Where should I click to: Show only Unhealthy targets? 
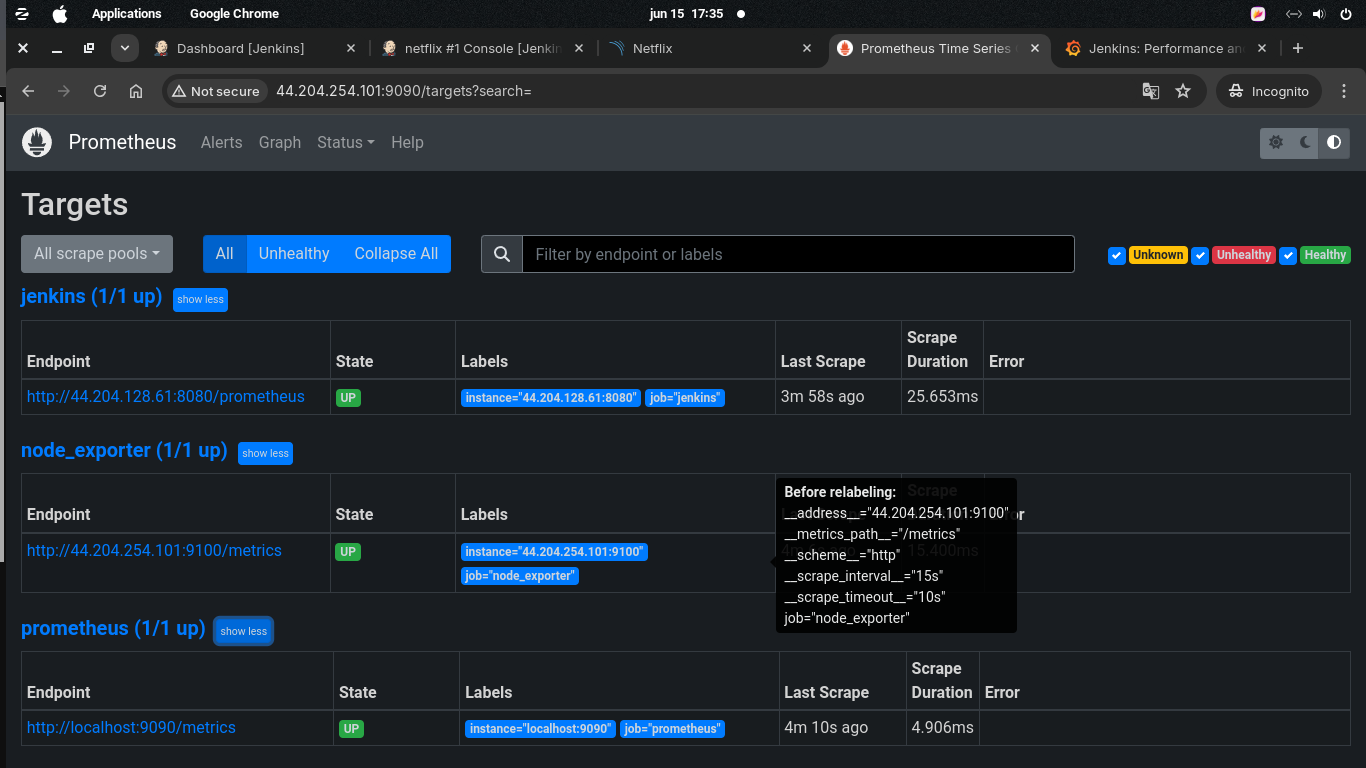point(294,254)
